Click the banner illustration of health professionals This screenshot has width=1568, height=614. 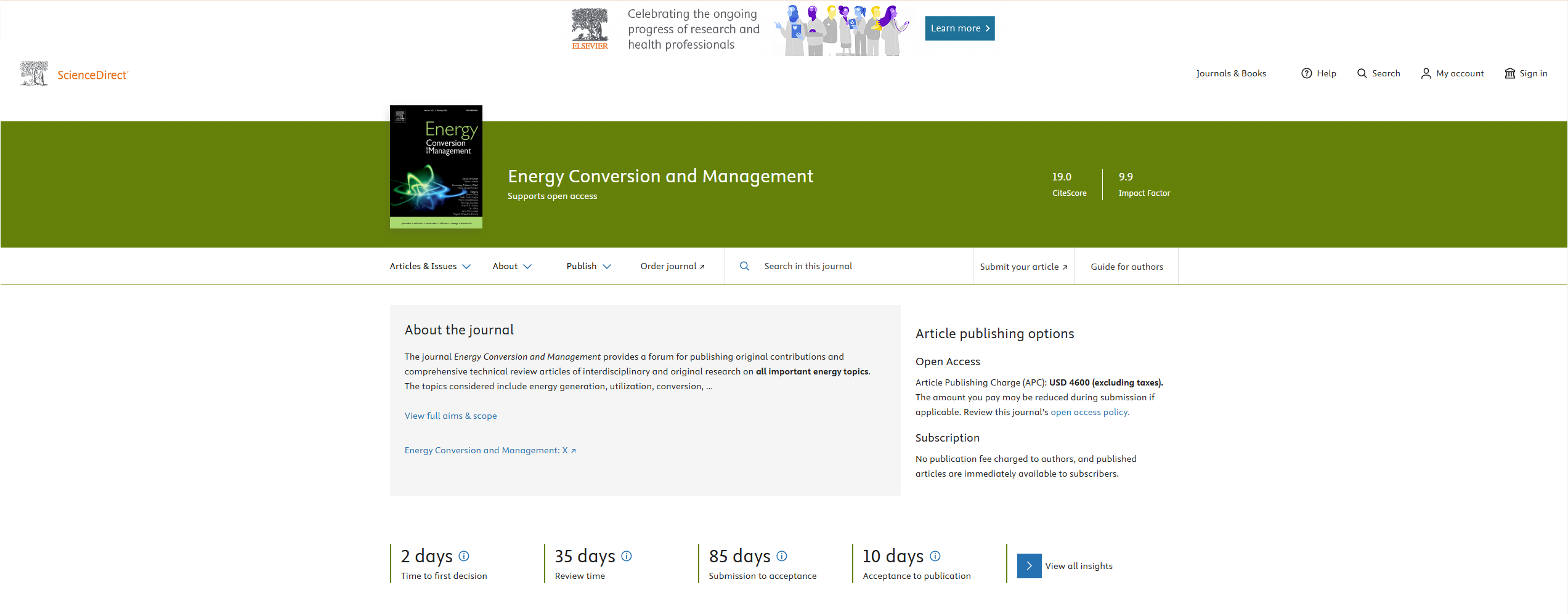click(x=841, y=30)
